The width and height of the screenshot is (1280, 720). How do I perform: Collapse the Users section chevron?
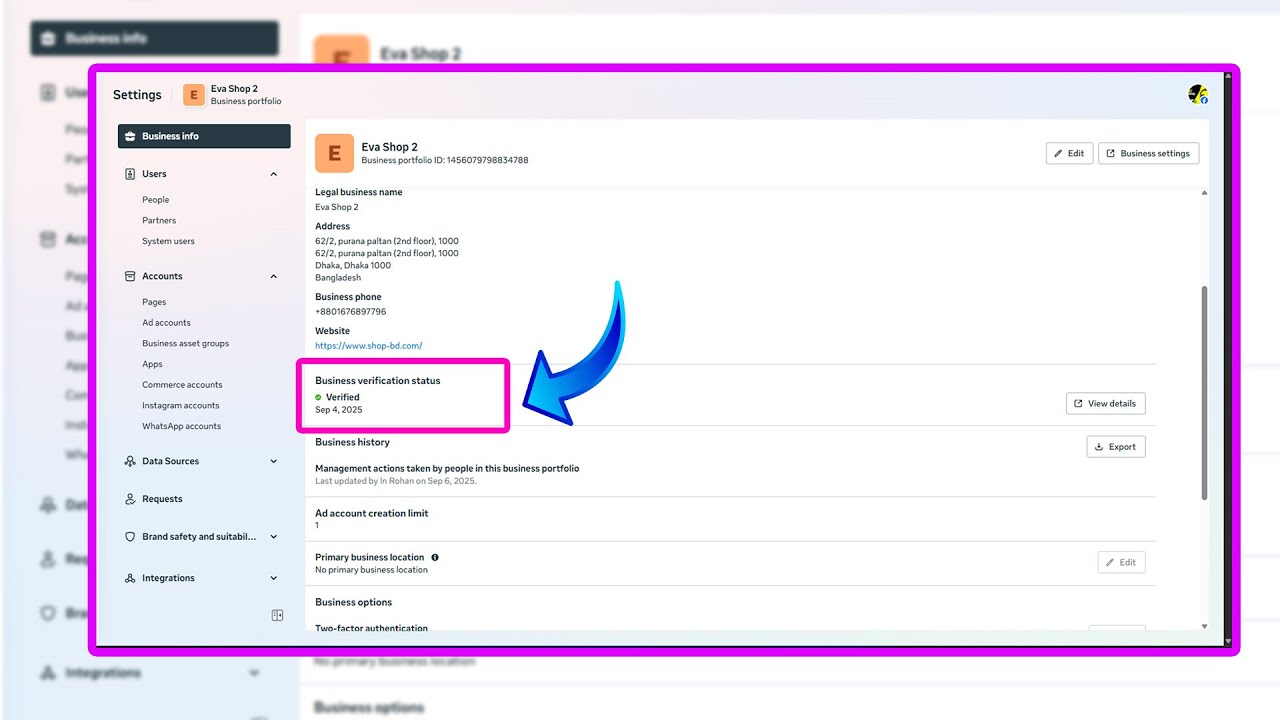pyautogui.click(x=274, y=174)
